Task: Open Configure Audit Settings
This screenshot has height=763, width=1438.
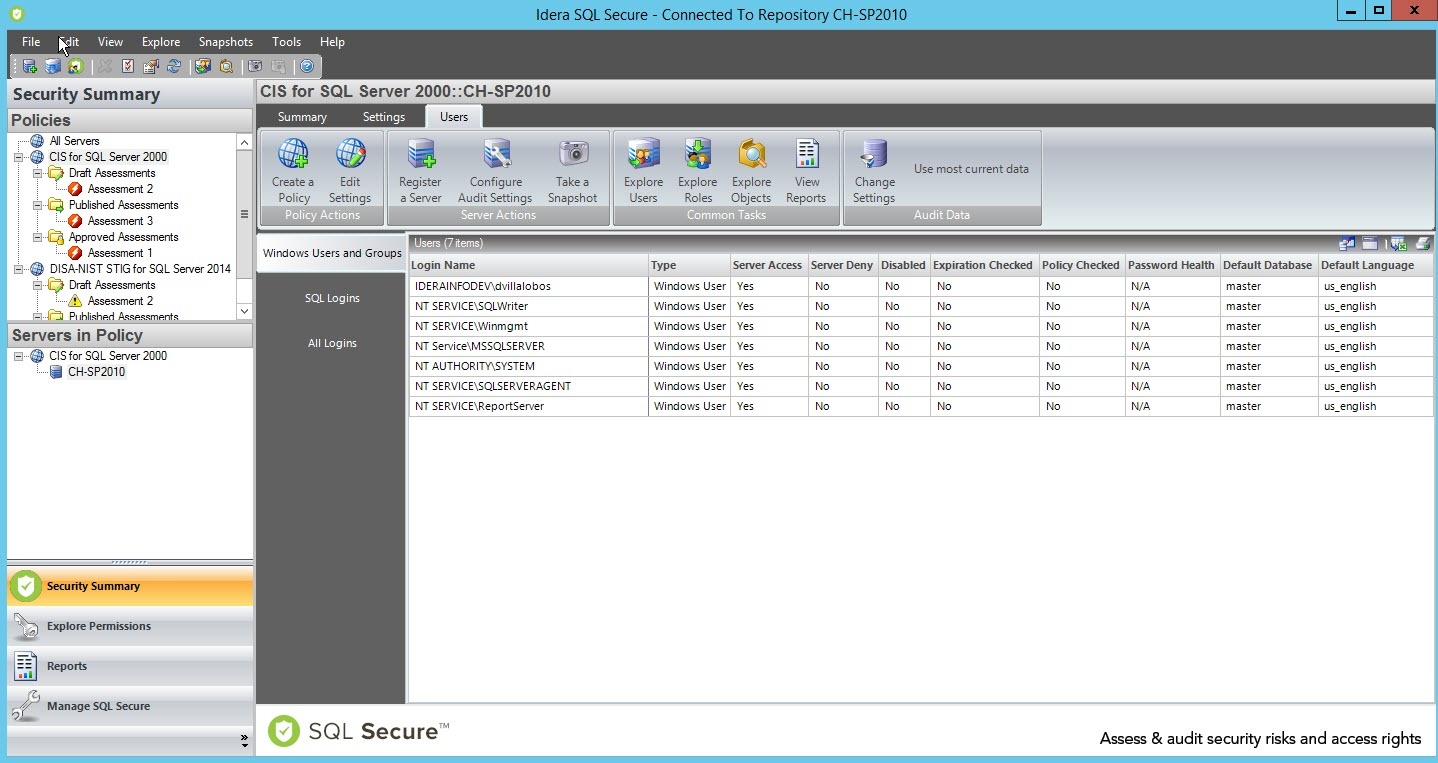Action: (495, 171)
